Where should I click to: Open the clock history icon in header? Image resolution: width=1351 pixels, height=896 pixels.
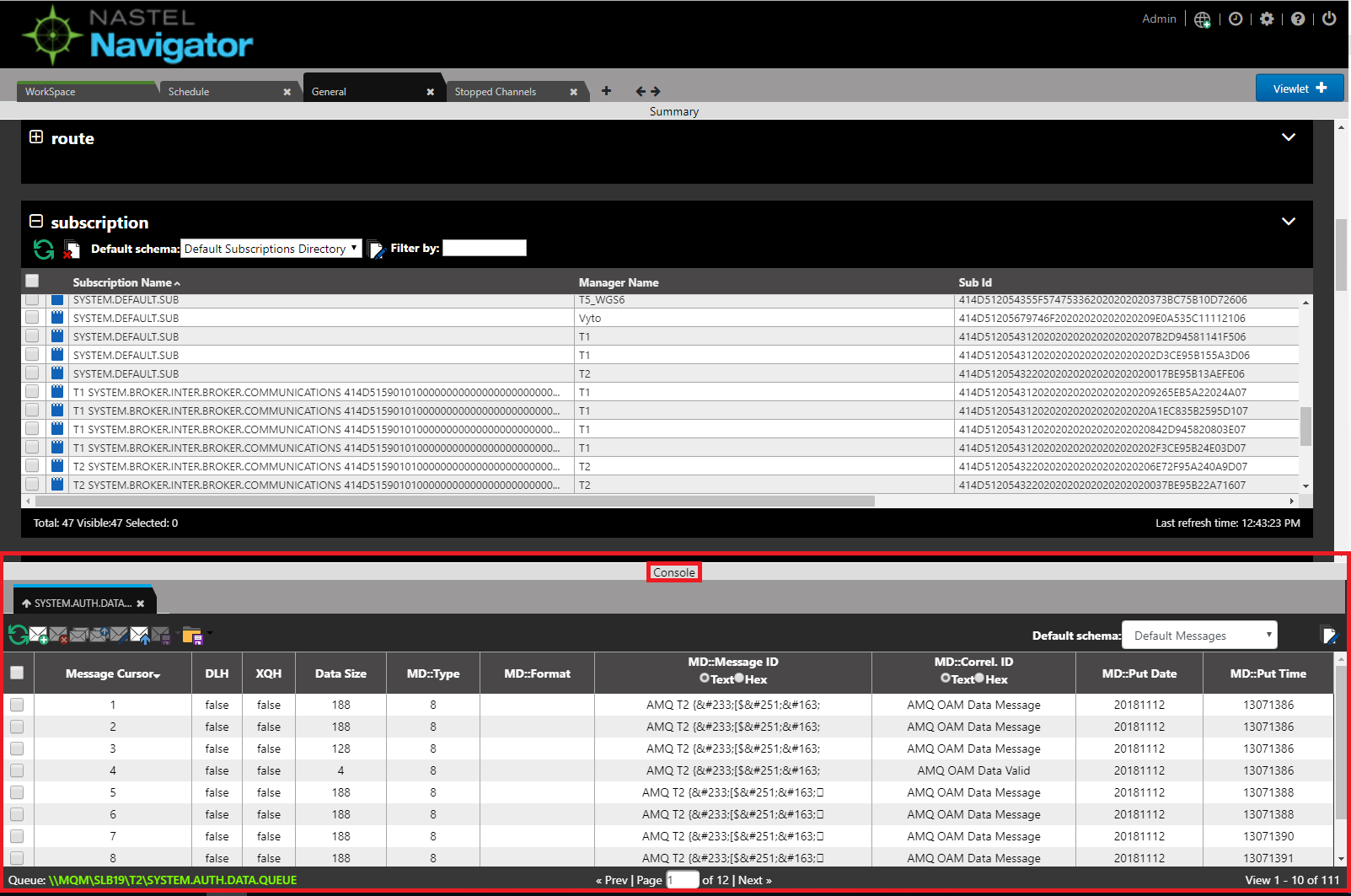click(x=1236, y=19)
